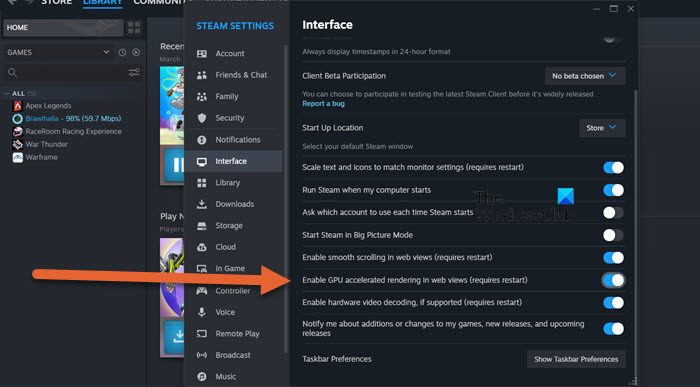Click the Warframe game icon
700x387 pixels.
click(x=17, y=157)
